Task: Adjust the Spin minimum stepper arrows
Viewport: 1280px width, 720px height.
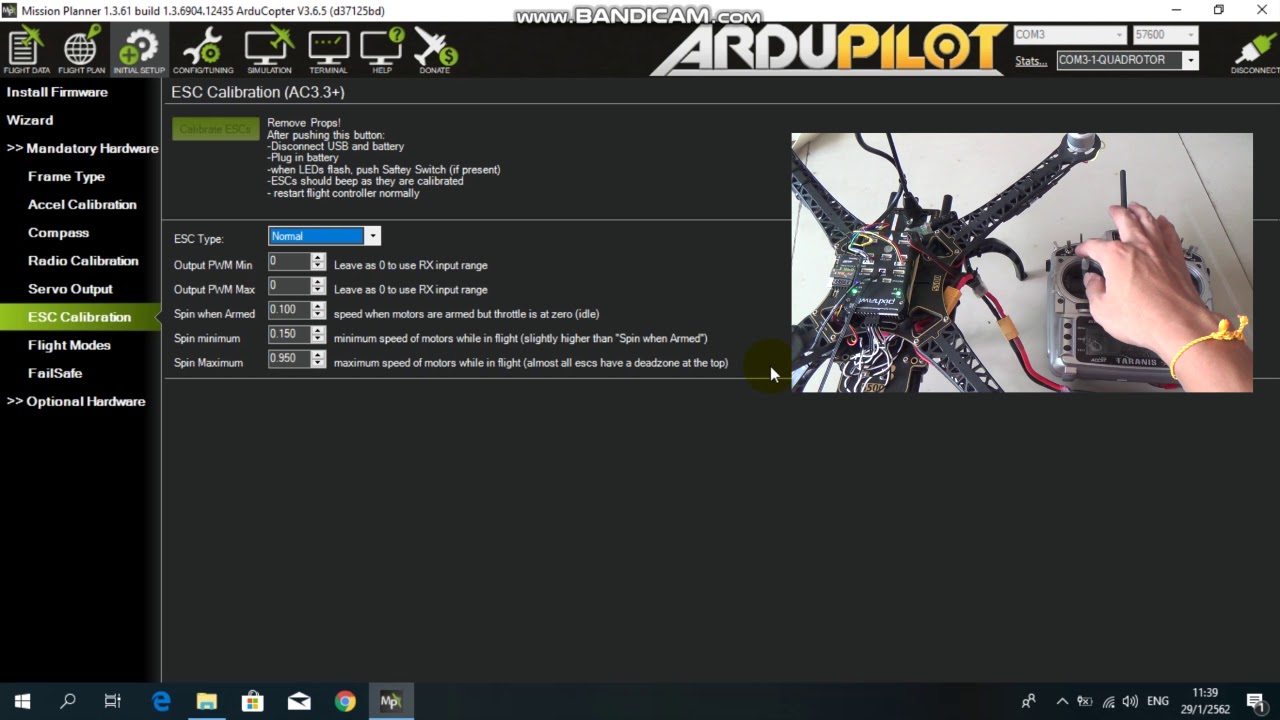Action: pyautogui.click(x=318, y=334)
